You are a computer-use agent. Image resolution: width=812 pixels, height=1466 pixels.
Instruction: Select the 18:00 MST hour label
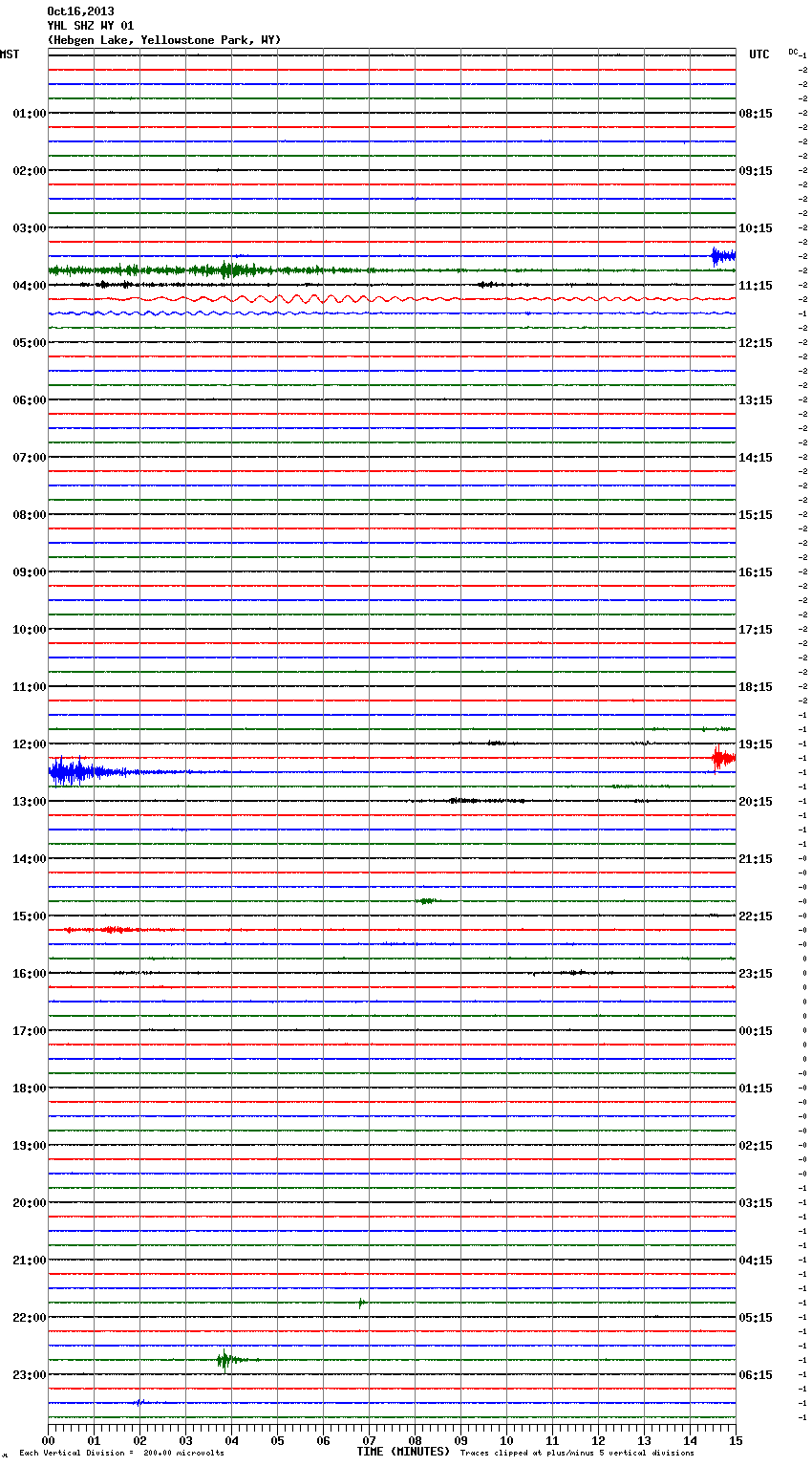tap(29, 1089)
